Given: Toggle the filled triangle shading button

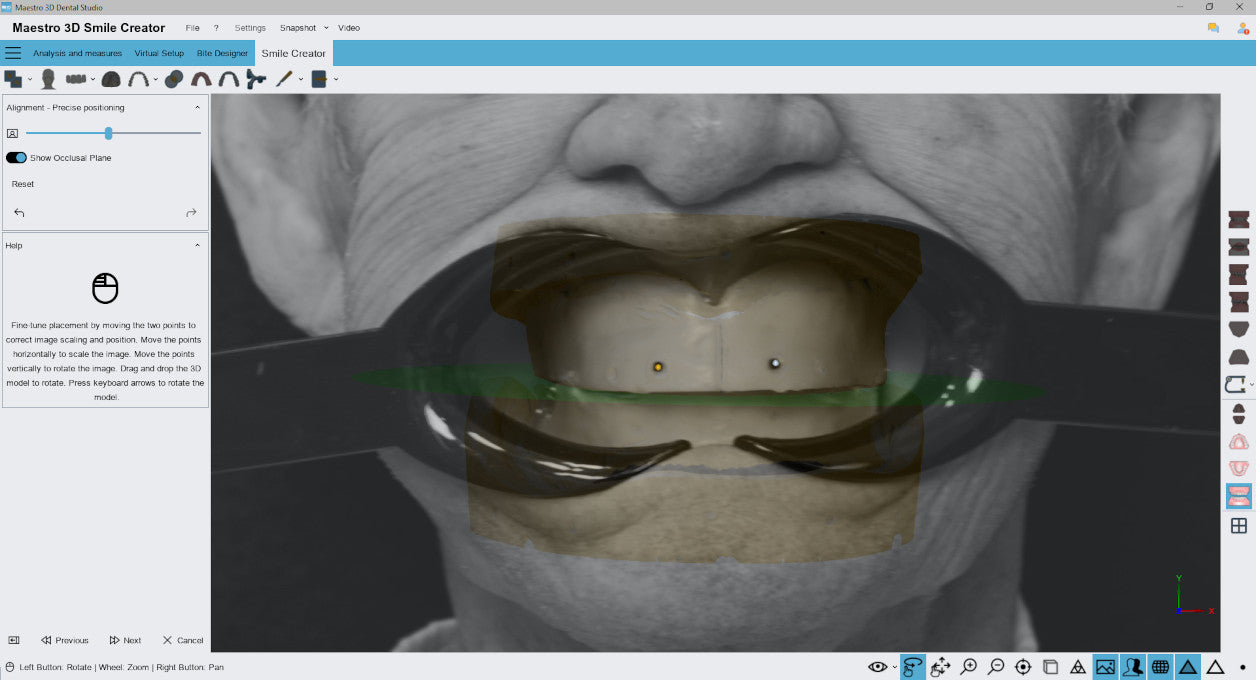Looking at the screenshot, I should click(1188, 667).
